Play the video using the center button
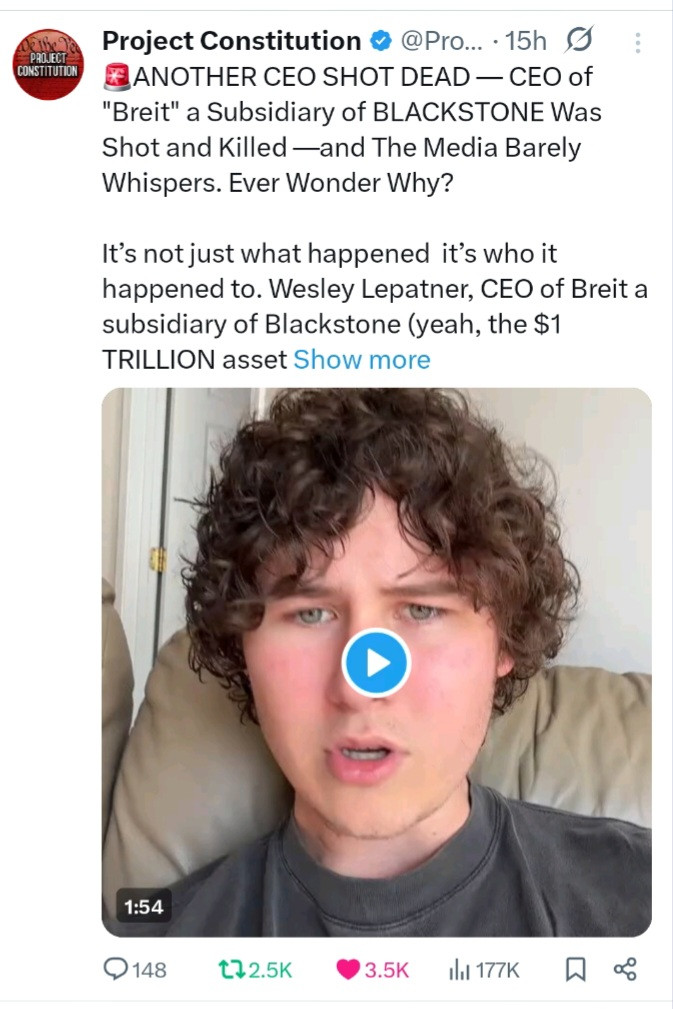This screenshot has width=673, height=1009. pyautogui.click(x=376, y=662)
